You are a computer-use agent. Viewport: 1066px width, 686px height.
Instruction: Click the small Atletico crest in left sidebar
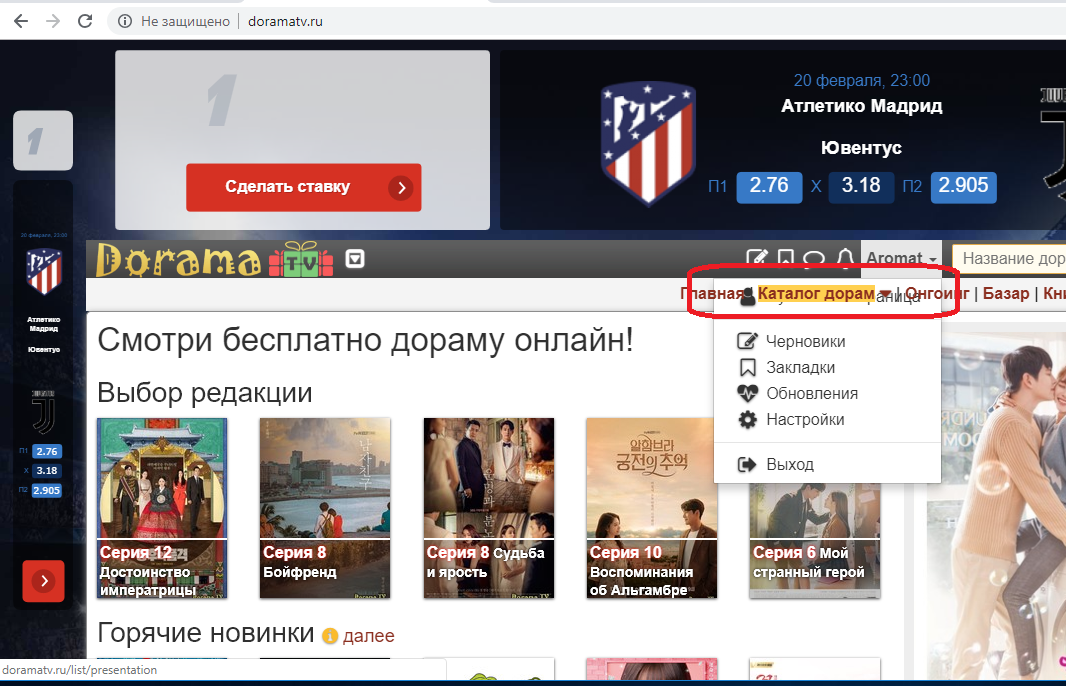point(44,271)
